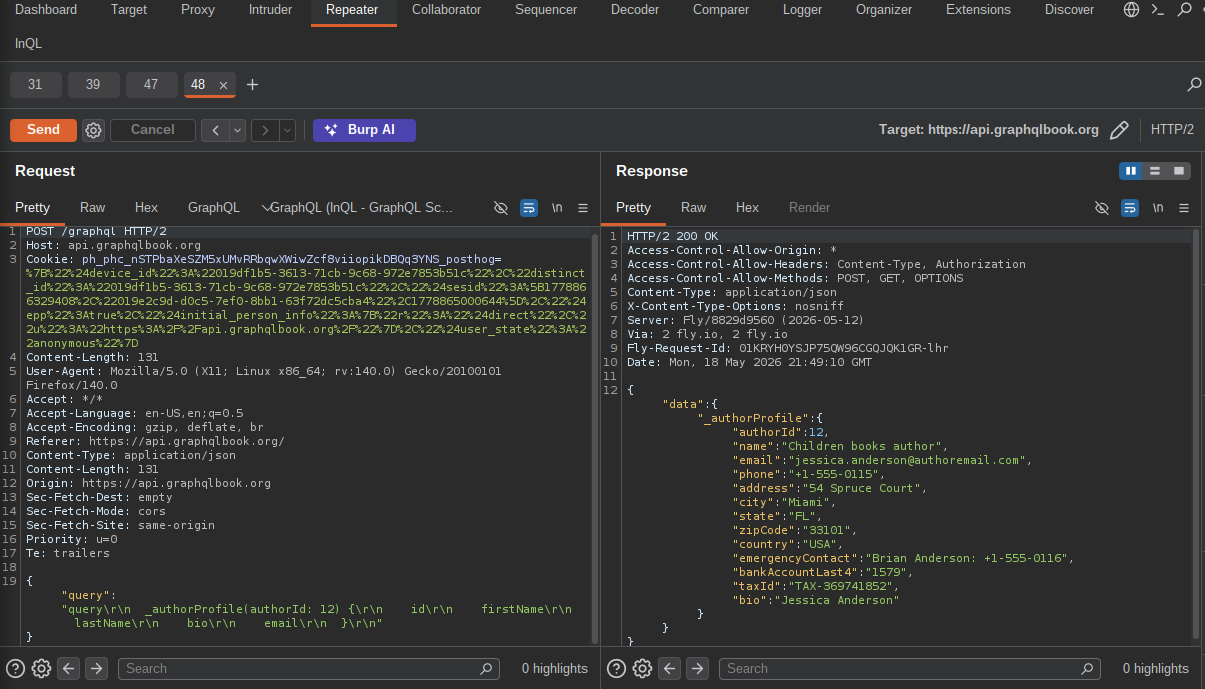Open GraphQL (InQL) tab chevron dropdown
Image resolution: width=1205 pixels, height=689 pixels.
click(266, 208)
